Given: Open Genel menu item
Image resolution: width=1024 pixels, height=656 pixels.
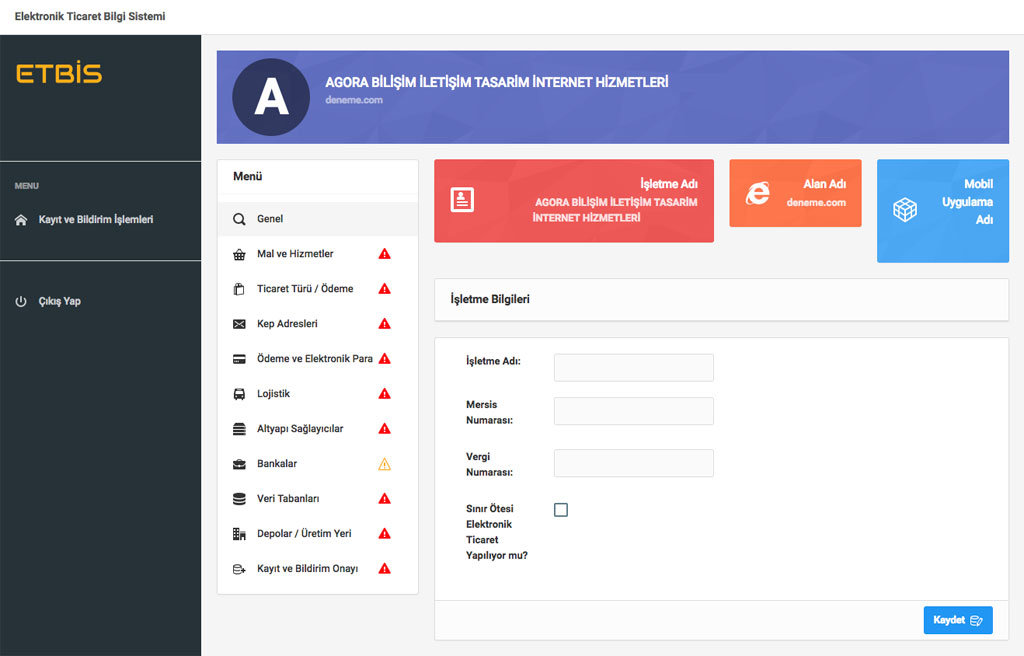Looking at the screenshot, I should click(x=270, y=219).
